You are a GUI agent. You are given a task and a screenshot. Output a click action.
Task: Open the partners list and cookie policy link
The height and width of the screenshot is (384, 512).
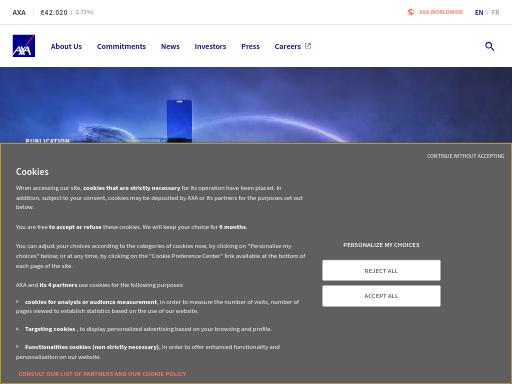point(102,374)
